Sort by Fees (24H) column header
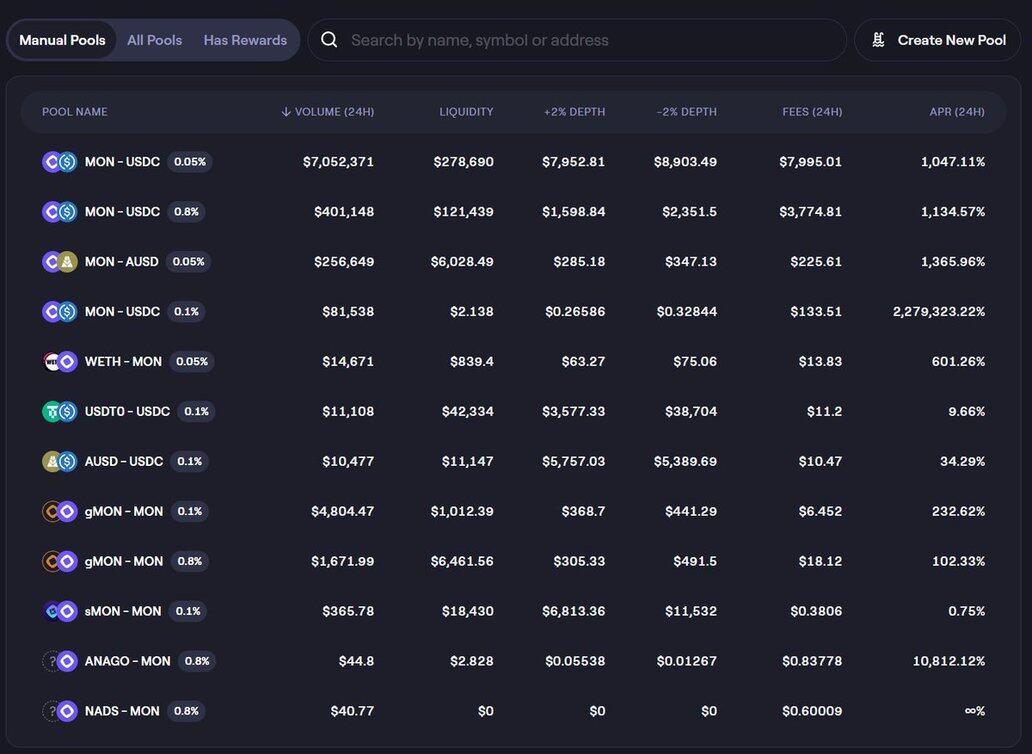 point(812,112)
